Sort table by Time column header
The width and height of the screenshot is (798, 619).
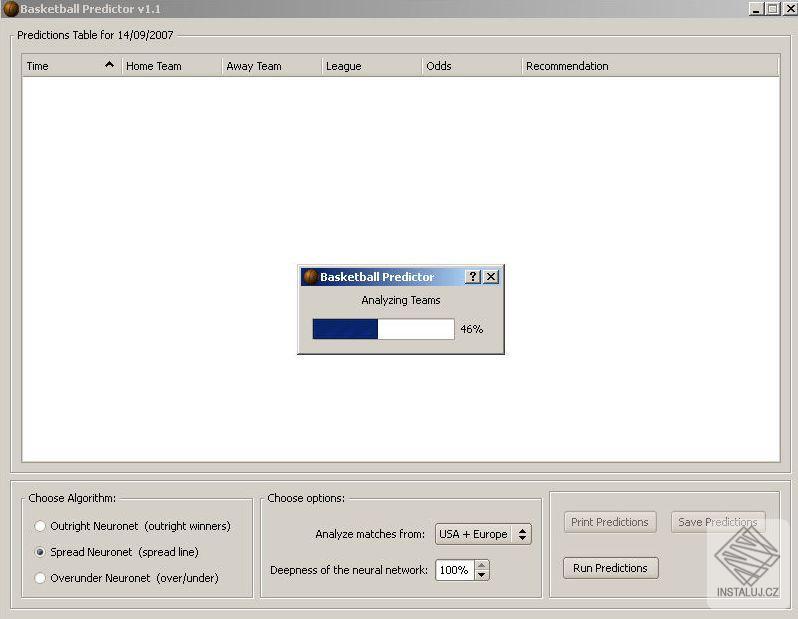coord(71,66)
